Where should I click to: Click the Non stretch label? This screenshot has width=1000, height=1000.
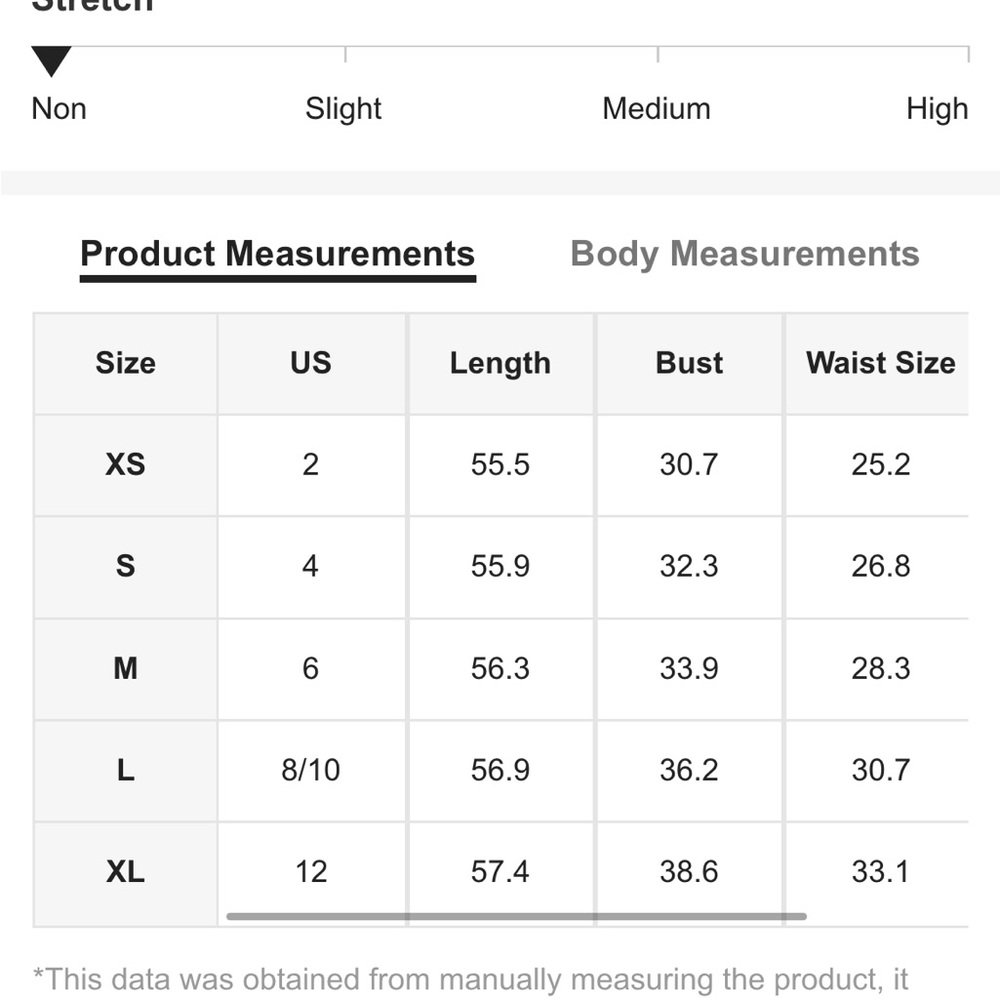point(59,108)
